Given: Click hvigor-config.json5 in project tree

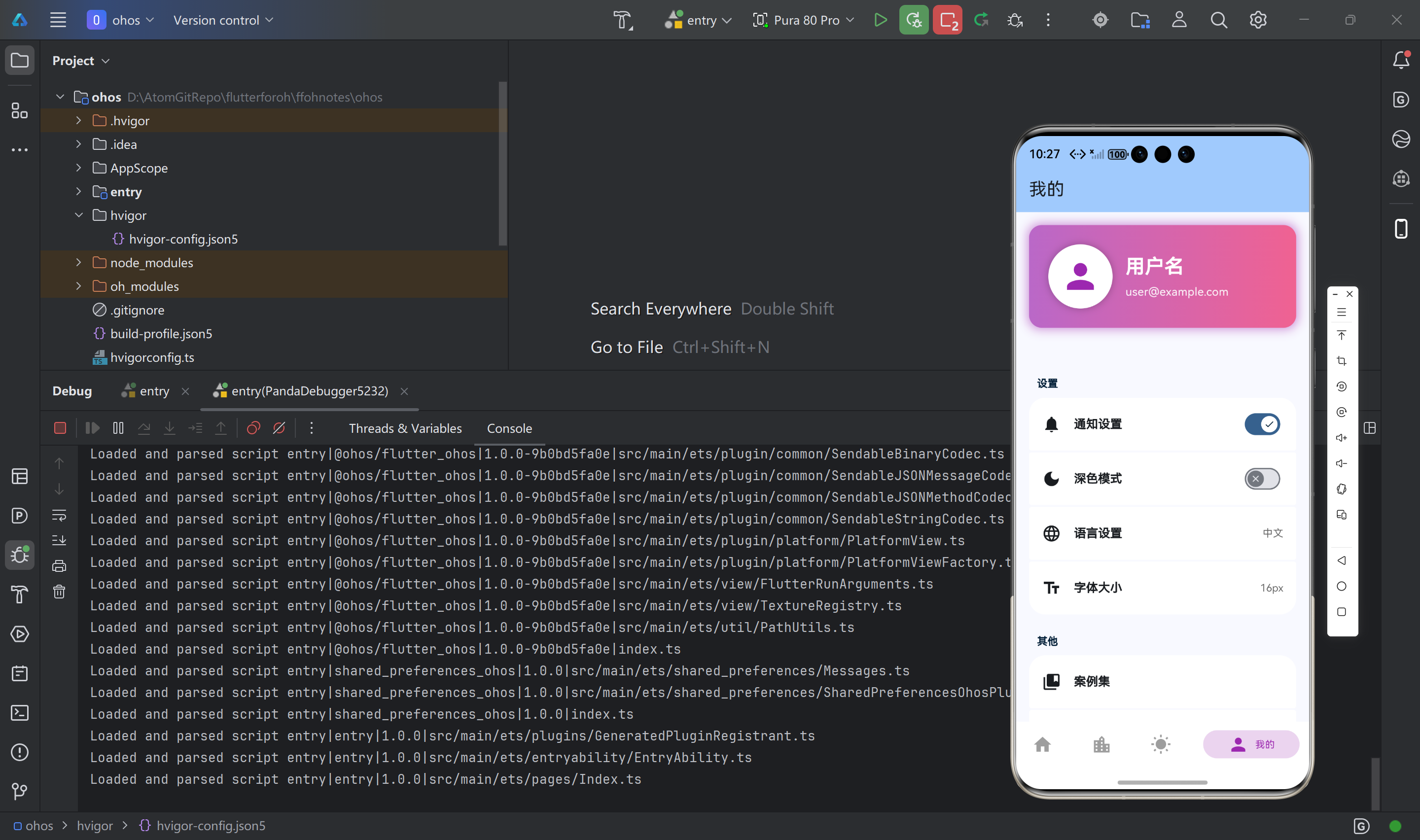Looking at the screenshot, I should [183, 240].
